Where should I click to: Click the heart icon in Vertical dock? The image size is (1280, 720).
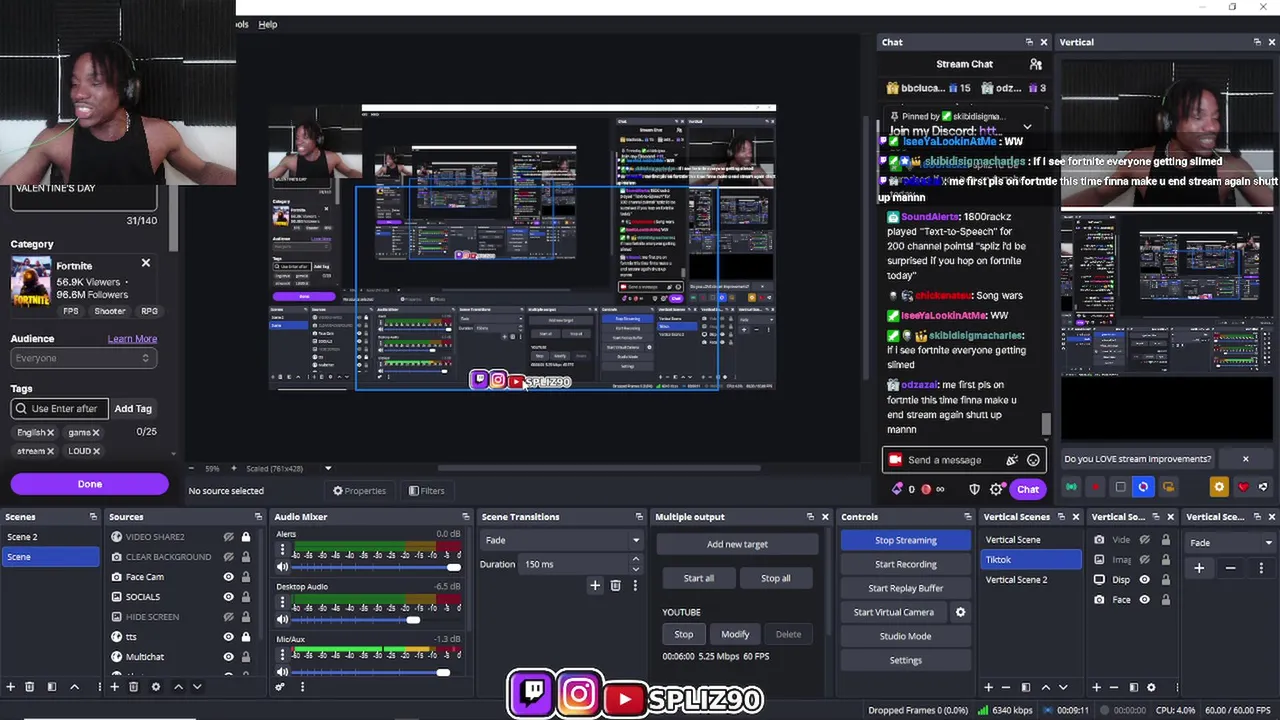click(1243, 487)
